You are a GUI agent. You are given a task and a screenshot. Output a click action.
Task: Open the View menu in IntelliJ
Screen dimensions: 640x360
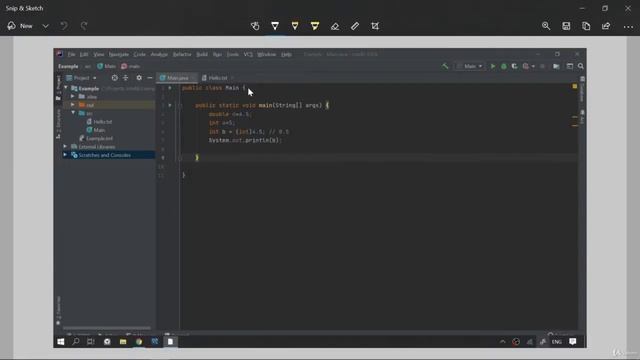(98, 54)
